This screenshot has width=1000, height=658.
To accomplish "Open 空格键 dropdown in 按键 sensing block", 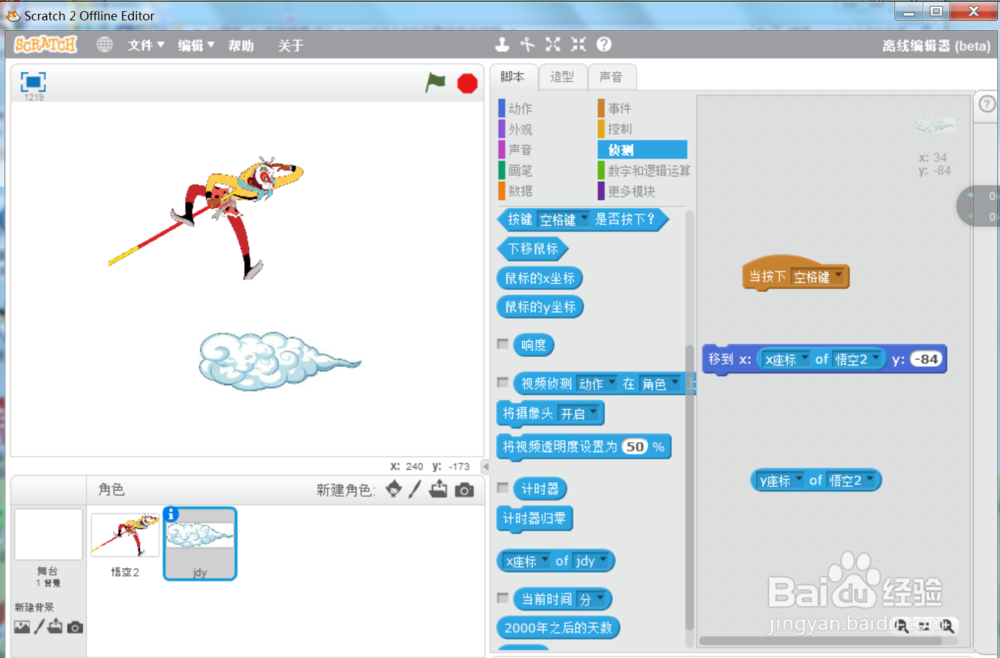I will click(564, 219).
